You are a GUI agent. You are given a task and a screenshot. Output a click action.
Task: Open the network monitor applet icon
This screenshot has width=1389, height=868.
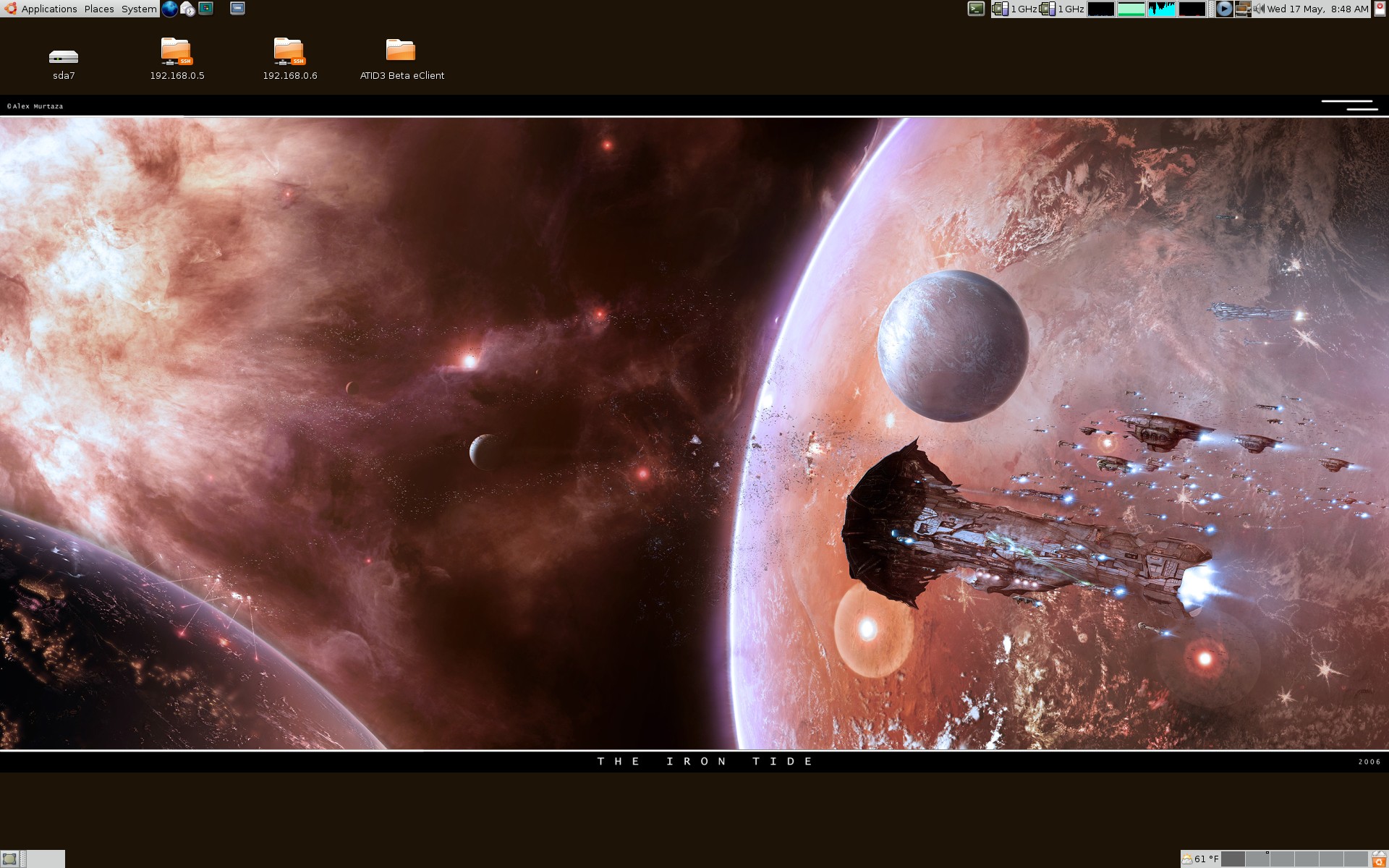pos(1242,9)
